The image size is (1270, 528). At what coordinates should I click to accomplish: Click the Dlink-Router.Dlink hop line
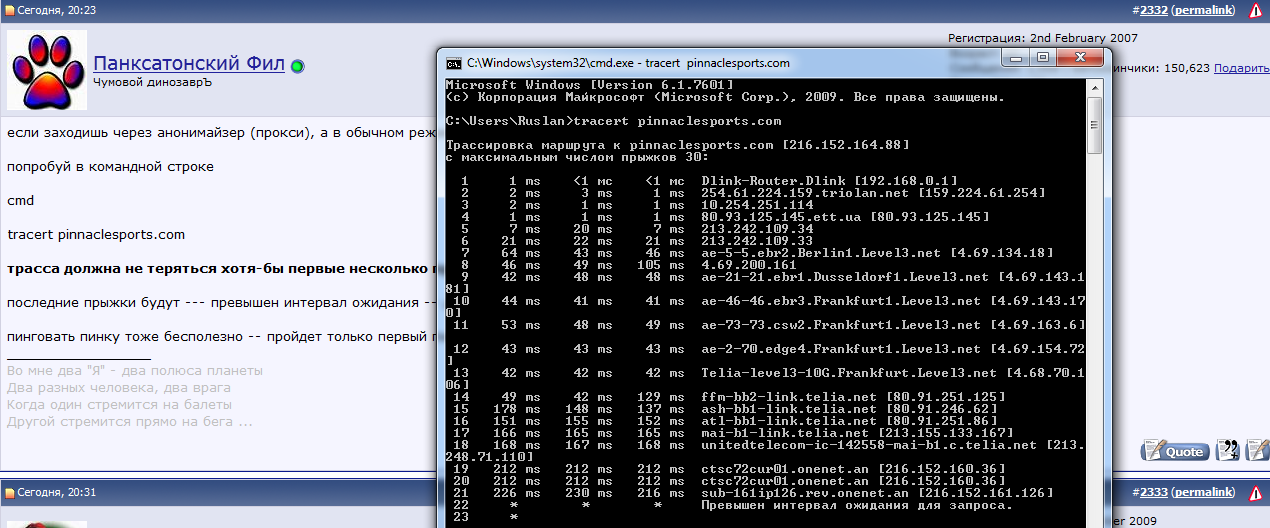[708, 180]
